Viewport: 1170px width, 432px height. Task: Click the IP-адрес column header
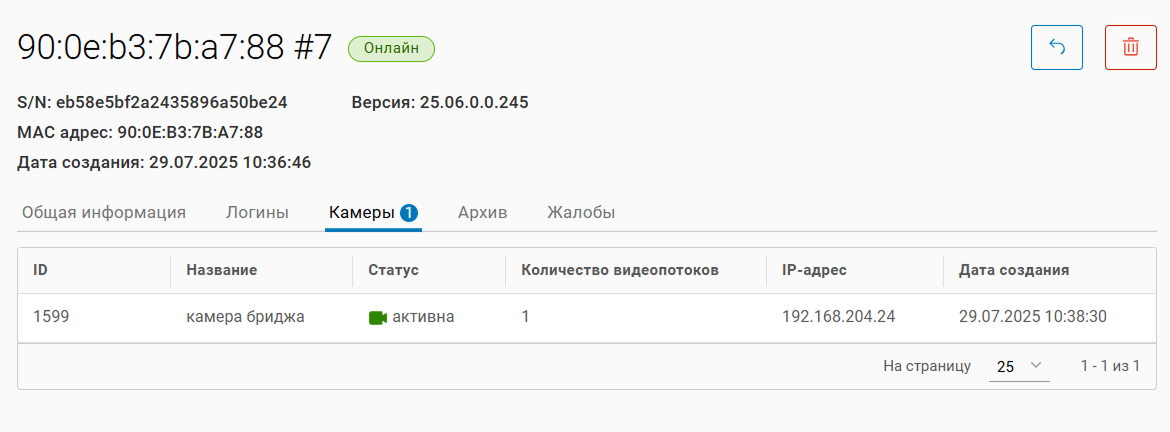[815, 270]
